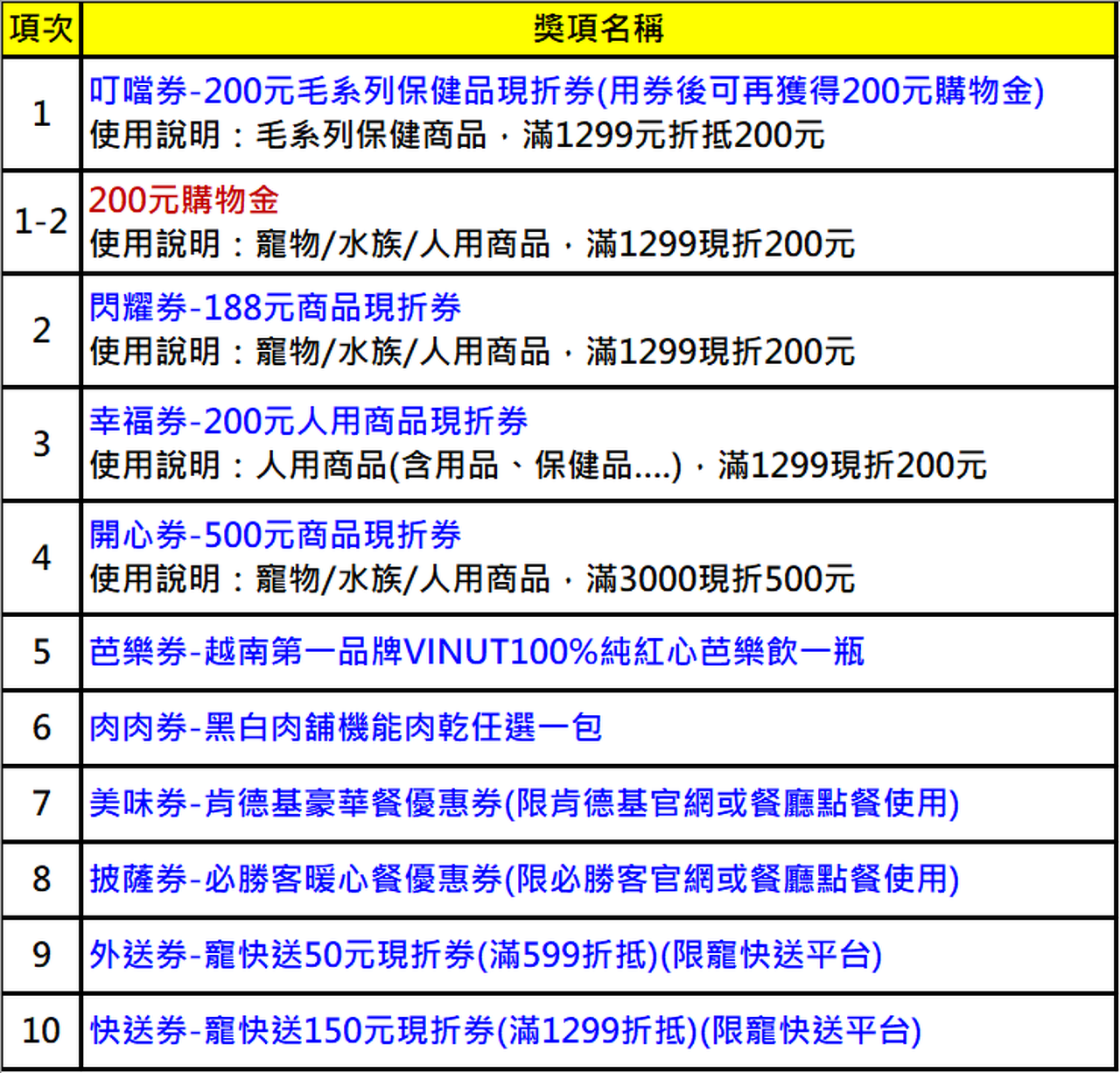Select the 芭樂券 VINUT 純紅心芭樂飲 link

[477, 652]
